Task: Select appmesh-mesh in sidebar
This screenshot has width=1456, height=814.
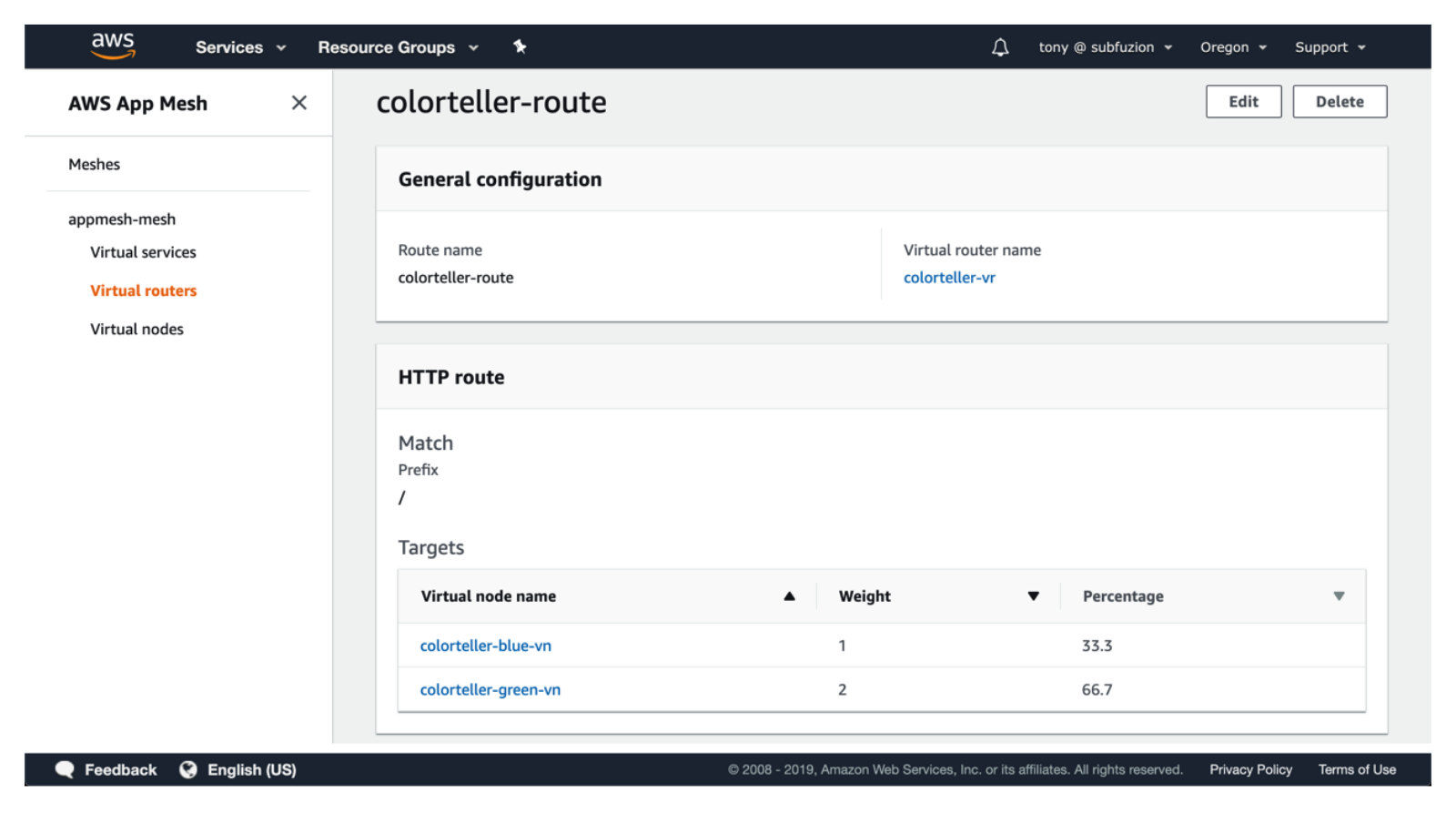Action: (x=122, y=219)
